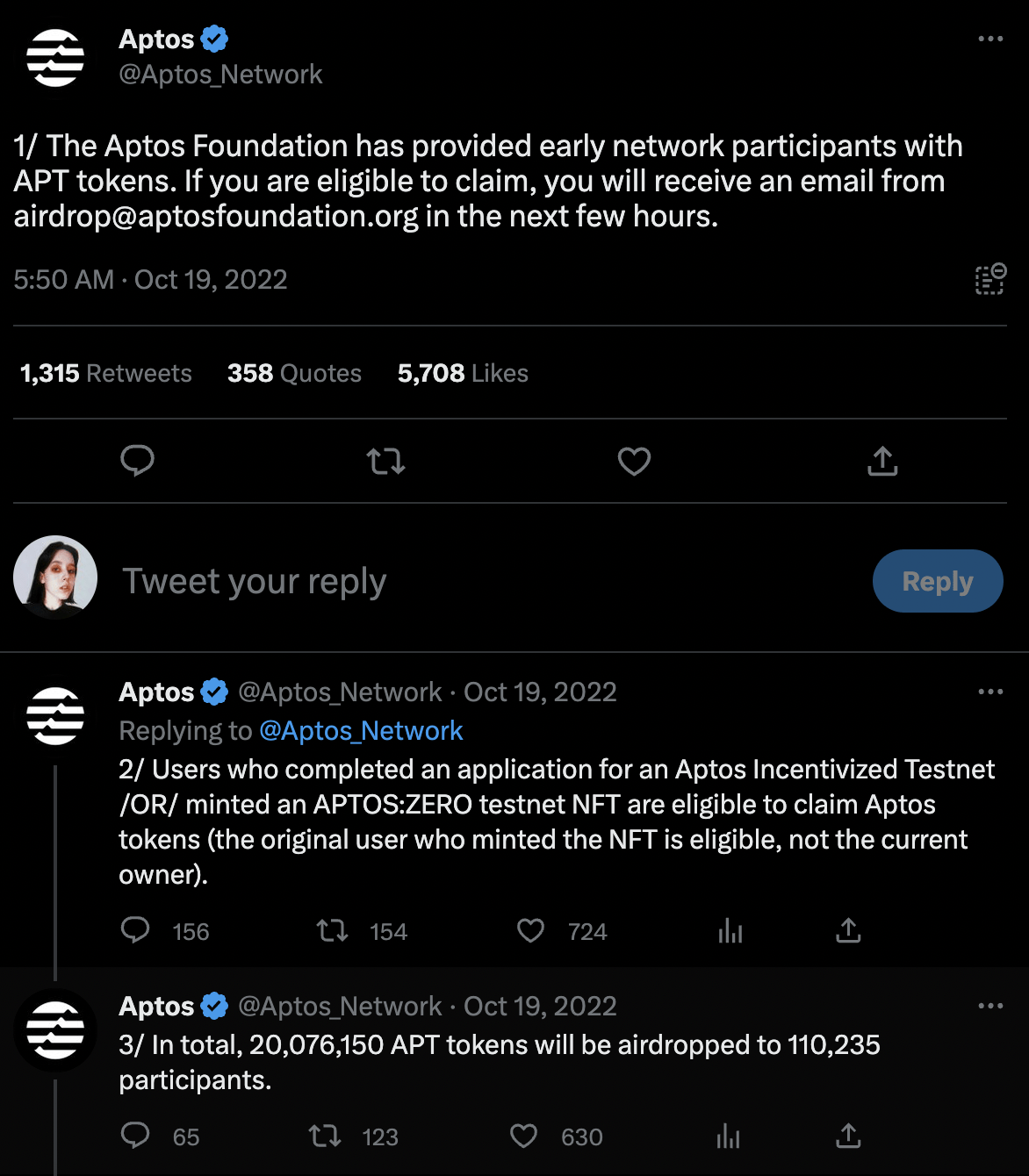Retweet the main Aptos airdrop tweet
This screenshot has height=1176, width=1029.
385,461
